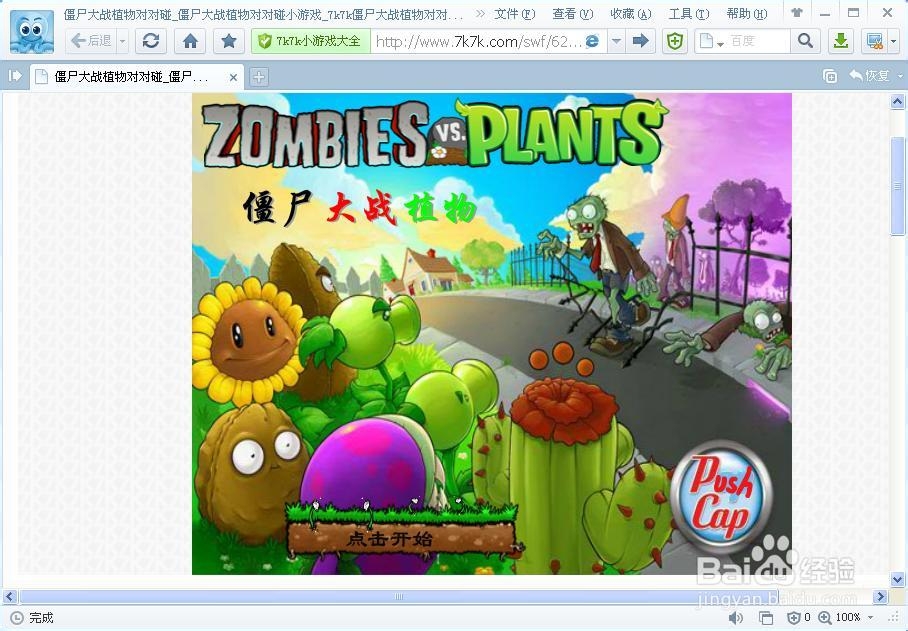The image size is (908, 631).
Task: Click the vertical scrollbar down arrow
Action: (898, 578)
